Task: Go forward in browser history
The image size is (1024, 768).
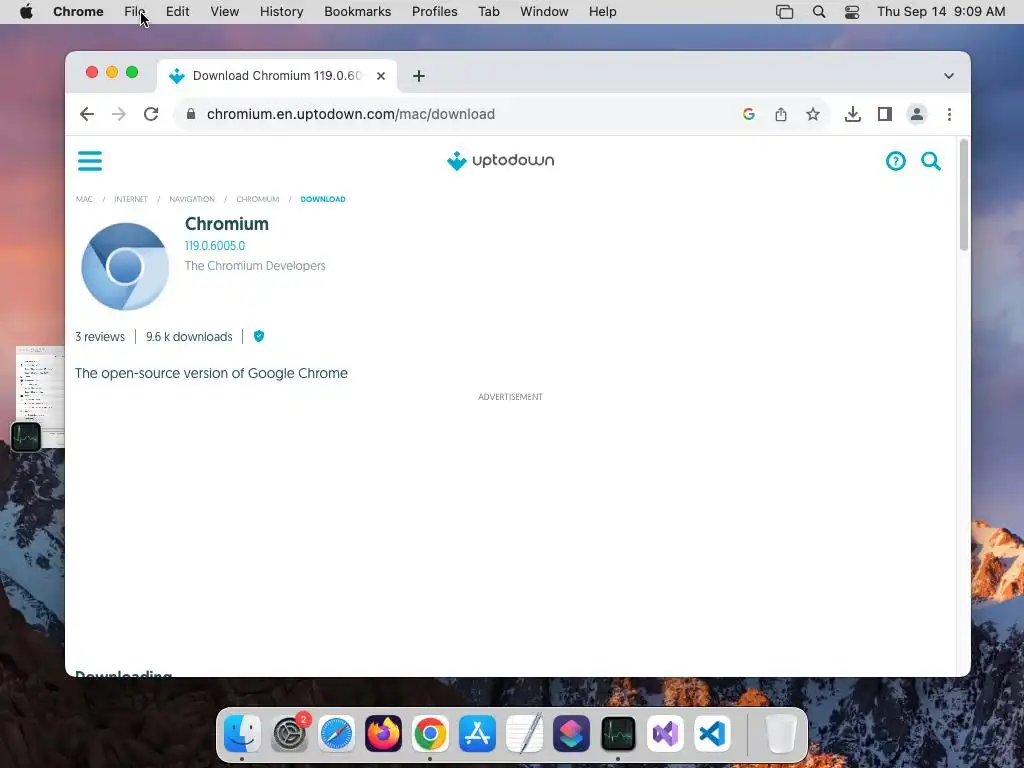Action: point(119,114)
